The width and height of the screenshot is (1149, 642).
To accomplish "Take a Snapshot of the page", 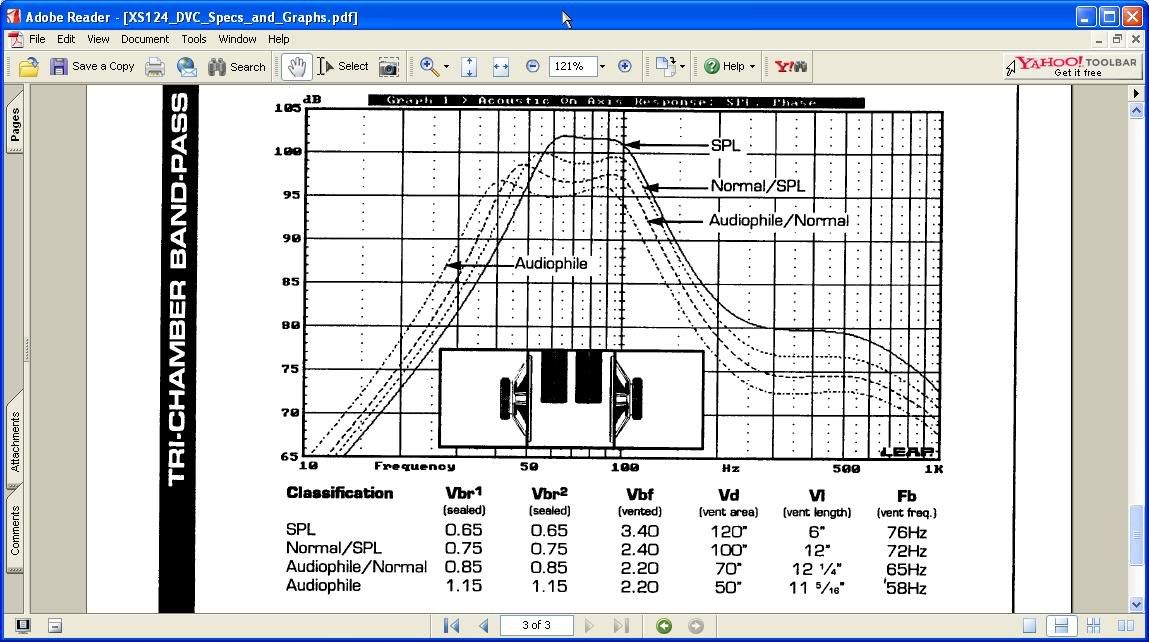I will pyautogui.click(x=388, y=66).
